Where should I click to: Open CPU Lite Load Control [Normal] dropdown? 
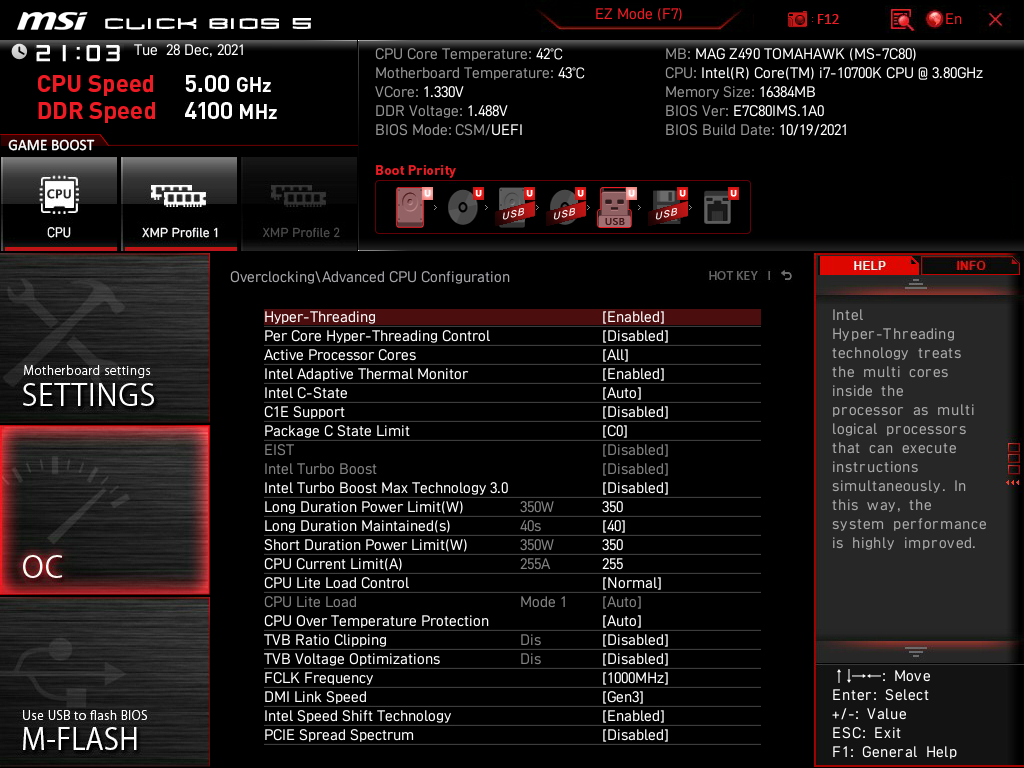tap(512, 583)
